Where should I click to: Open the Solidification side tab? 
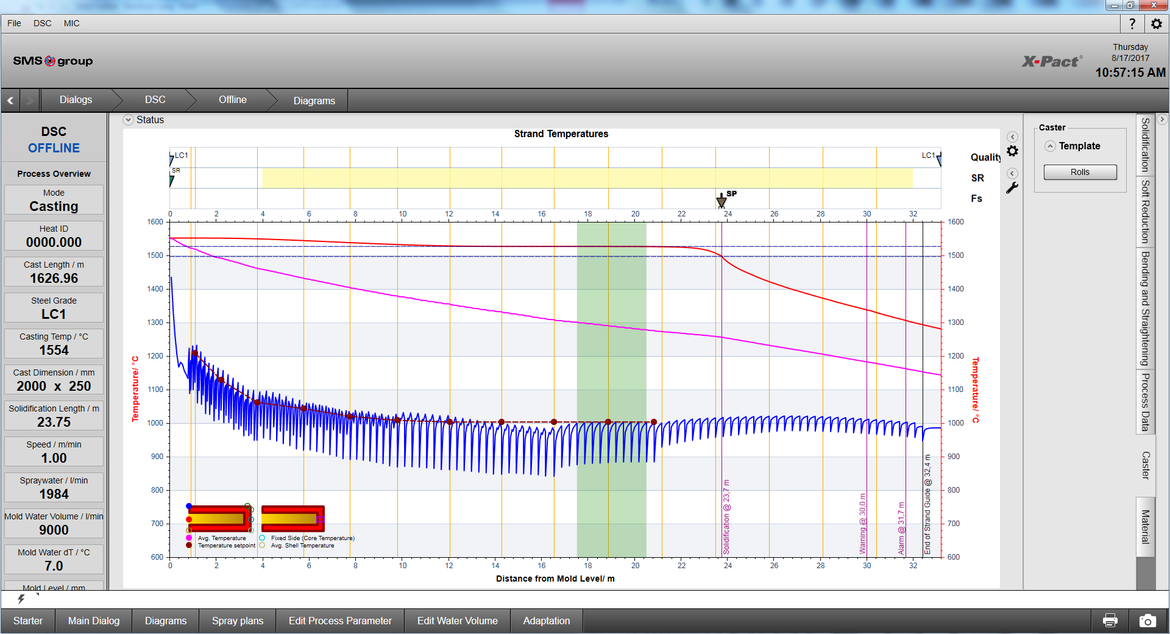1145,145
